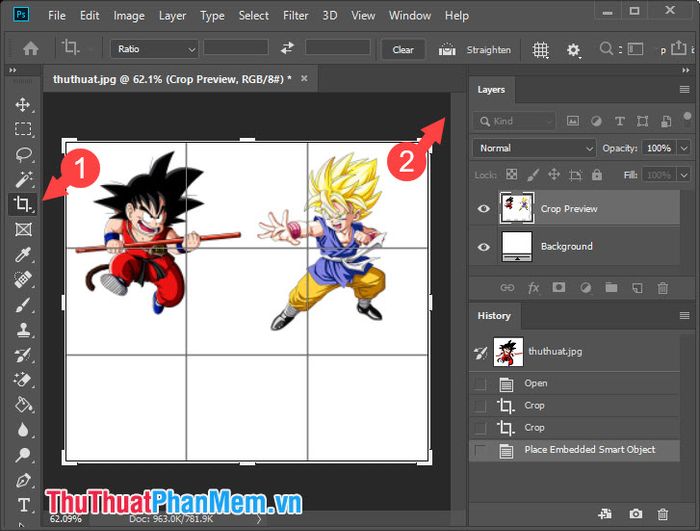Open the Layers panel menu
Screen dimensions: 700x531
click(x=684, y=90)
